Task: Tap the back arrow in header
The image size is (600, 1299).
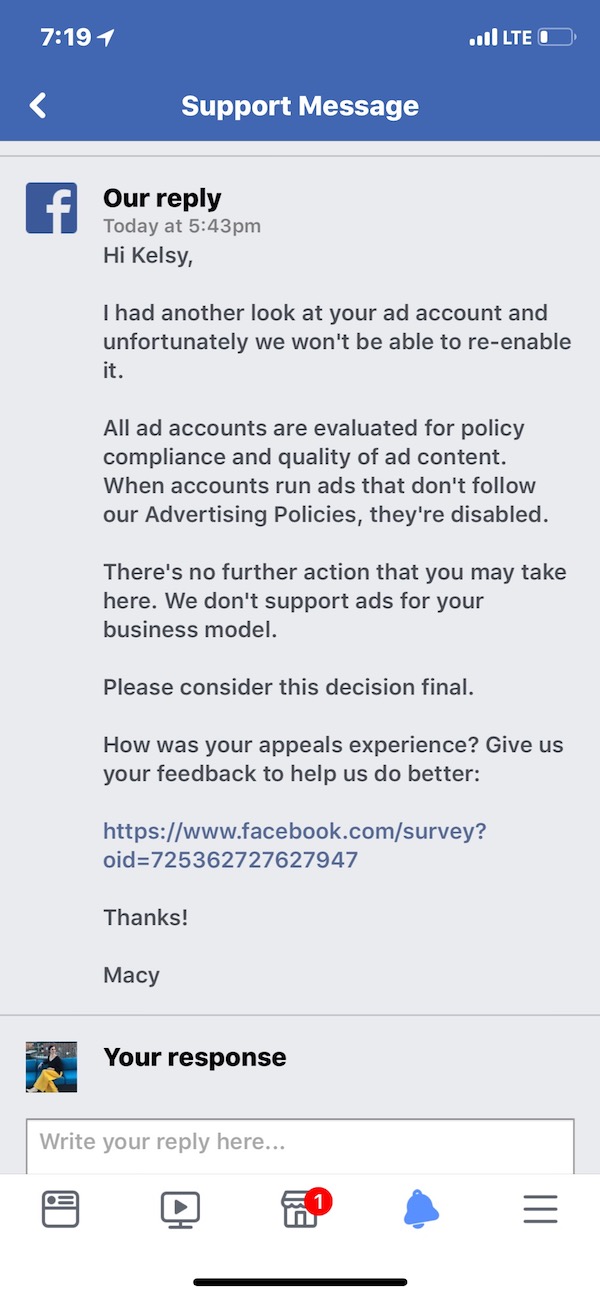Action: 38,106
